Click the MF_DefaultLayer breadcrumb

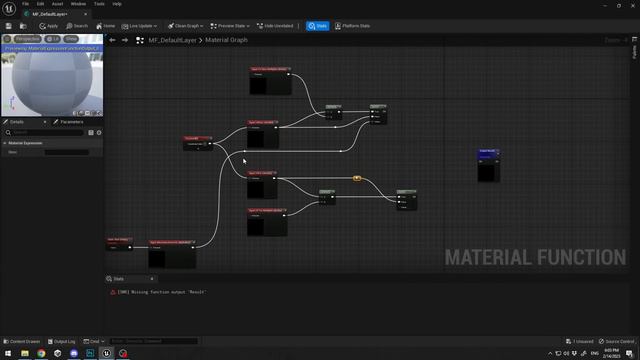[x=172, y=40]
